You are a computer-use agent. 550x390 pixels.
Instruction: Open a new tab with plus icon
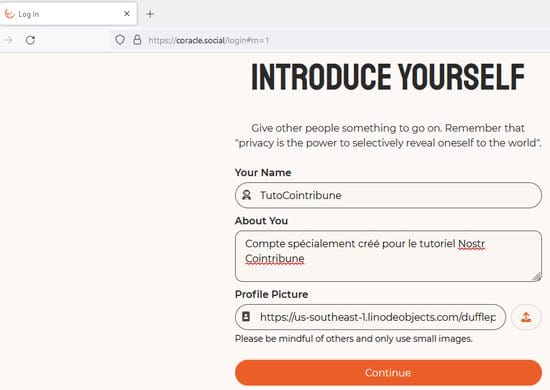[x=150, y=14]
